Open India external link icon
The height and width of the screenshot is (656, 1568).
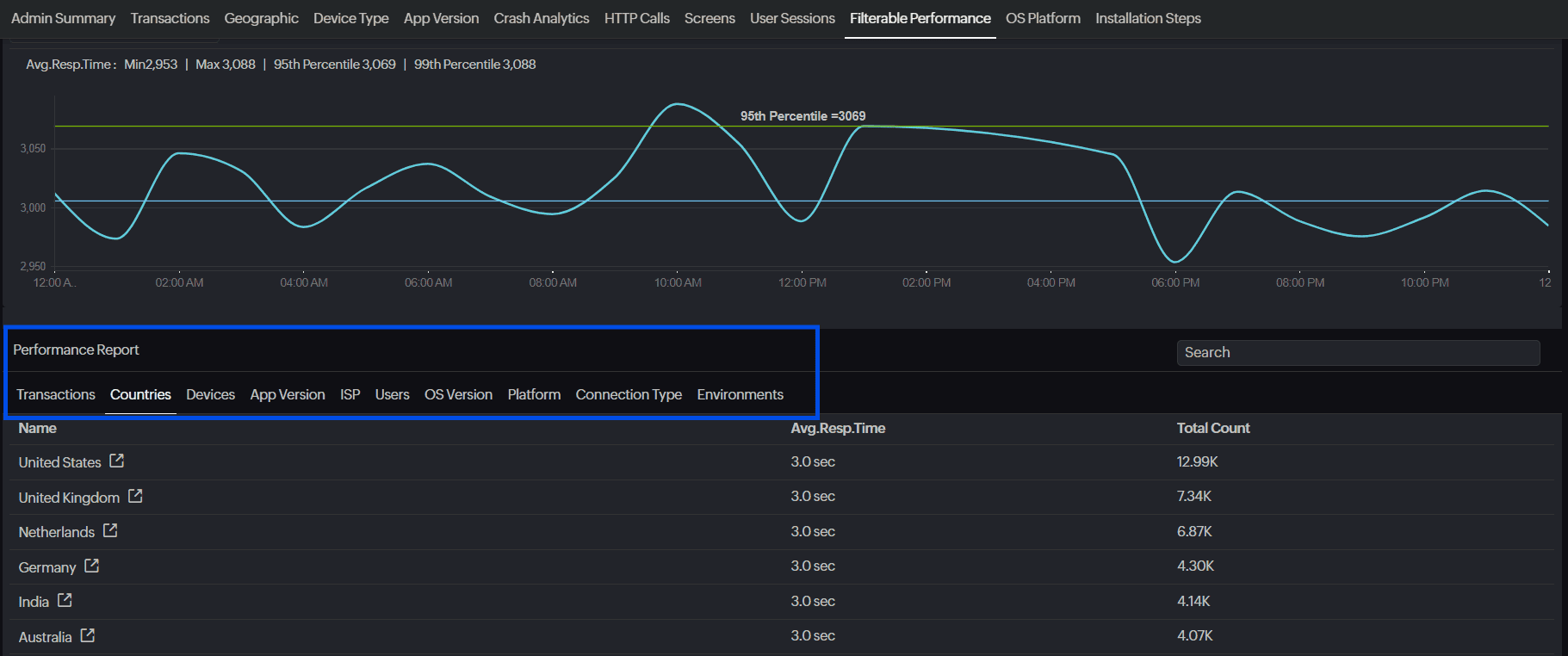(65, 601)
